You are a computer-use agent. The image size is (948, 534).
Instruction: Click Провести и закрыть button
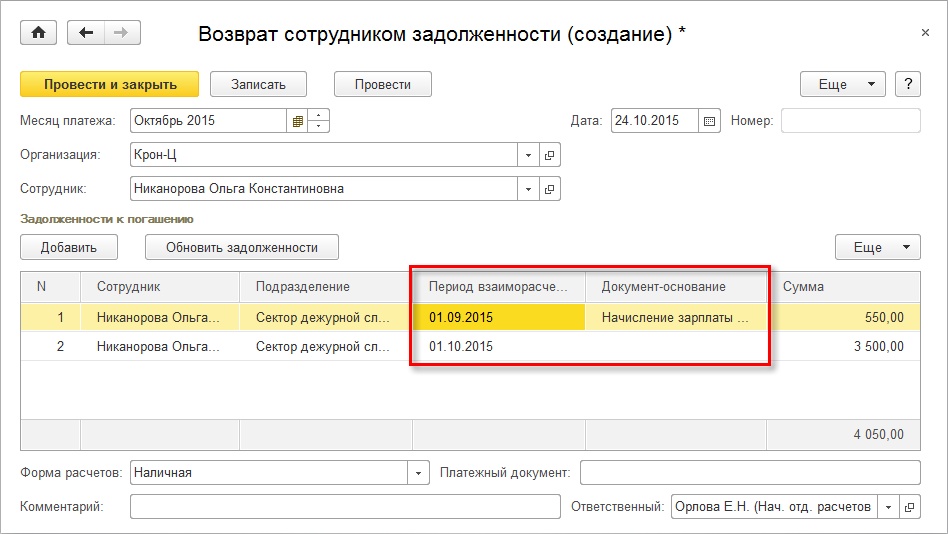click(110, 85)
